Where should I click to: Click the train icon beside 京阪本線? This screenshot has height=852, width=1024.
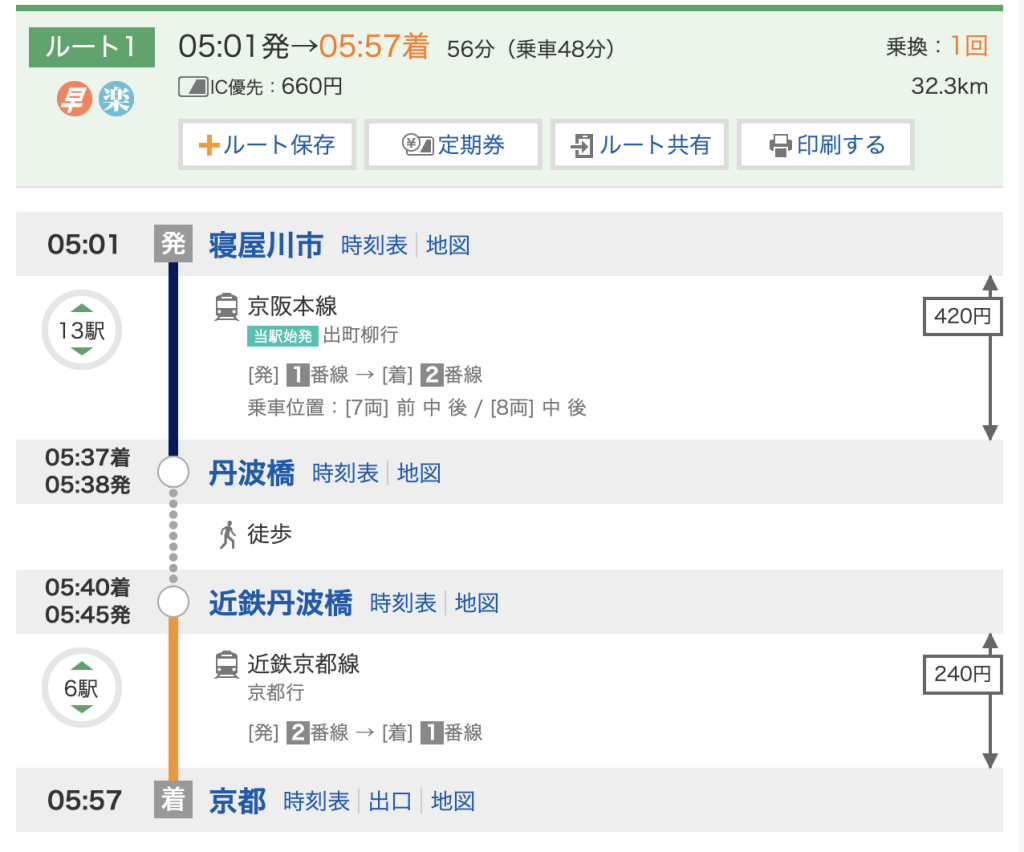pos(227,306)
